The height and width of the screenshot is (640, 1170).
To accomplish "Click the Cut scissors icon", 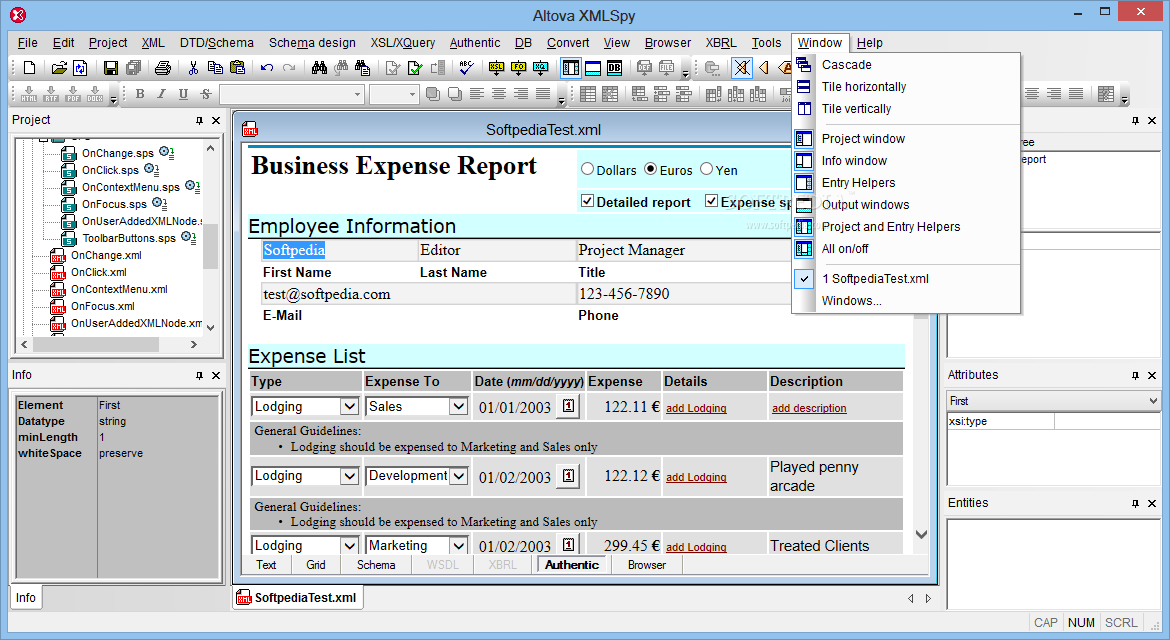I will (x=193, y=68).
